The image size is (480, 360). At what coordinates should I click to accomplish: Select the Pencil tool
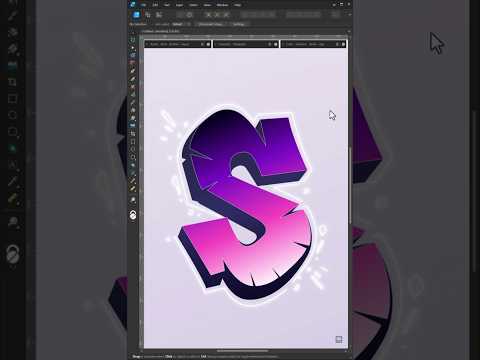point(133,79)
